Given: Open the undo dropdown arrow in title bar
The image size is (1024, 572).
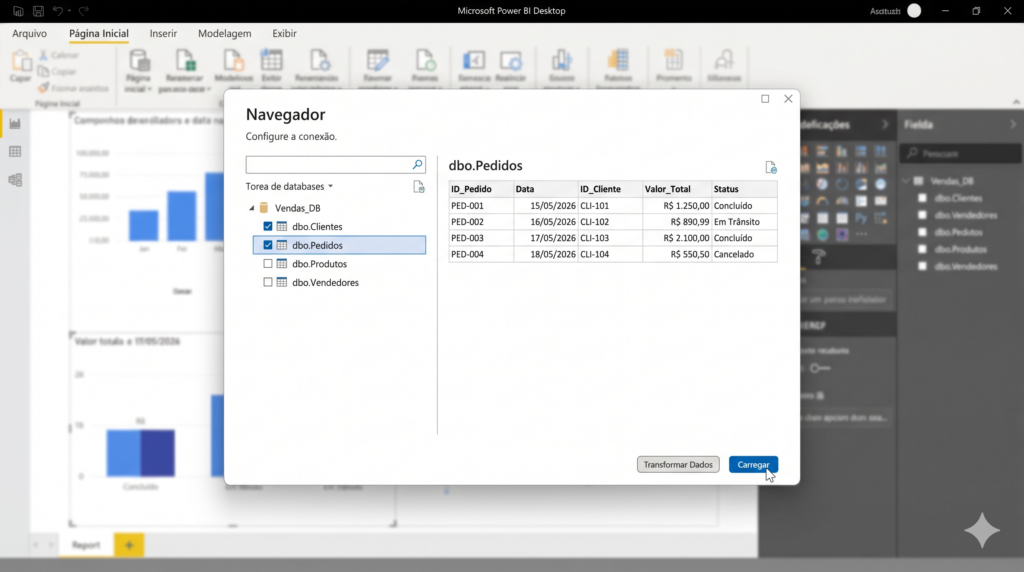Looking at the screenshot, I should (x=69, y=11).
